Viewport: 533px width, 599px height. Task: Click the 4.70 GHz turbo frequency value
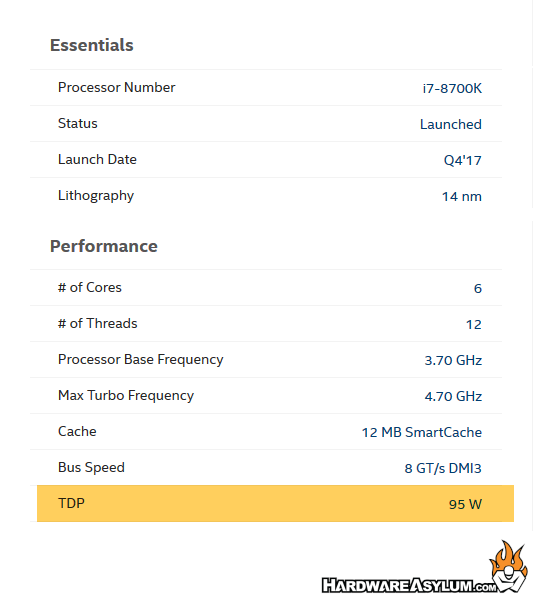[453, 396]
